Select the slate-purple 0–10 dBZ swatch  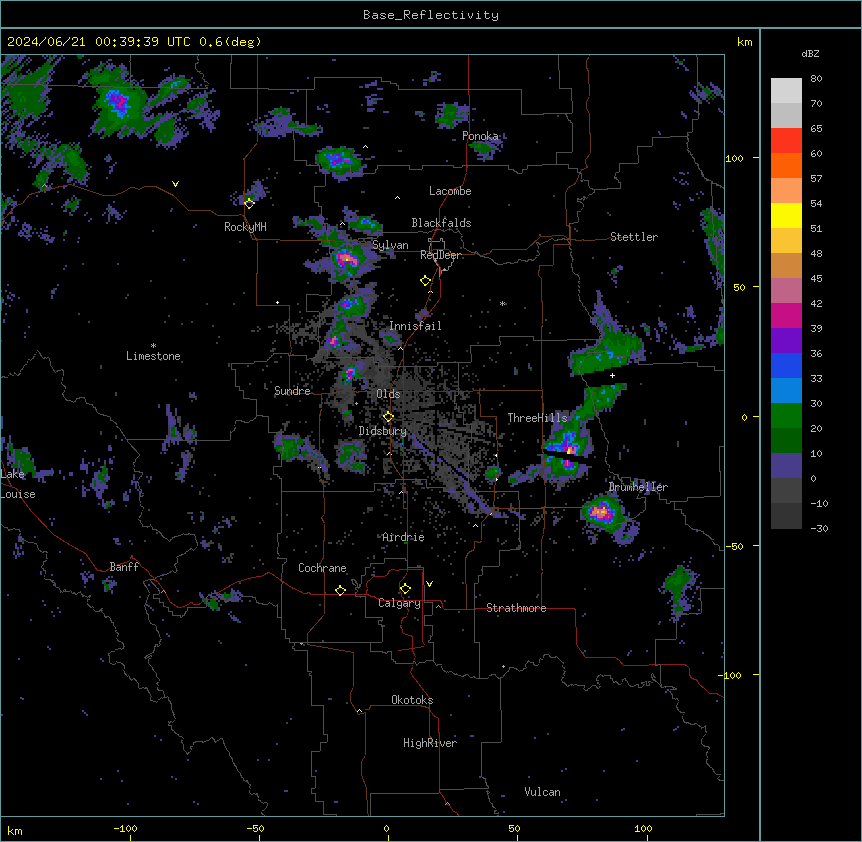coord(786,466)
